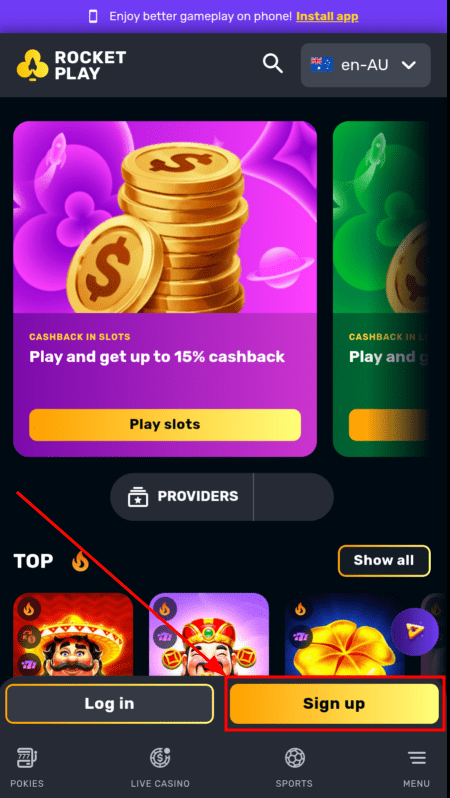Open the hamburger Menu icon
The height and width of the screenshot is (798, 450).
coord(417,758)
